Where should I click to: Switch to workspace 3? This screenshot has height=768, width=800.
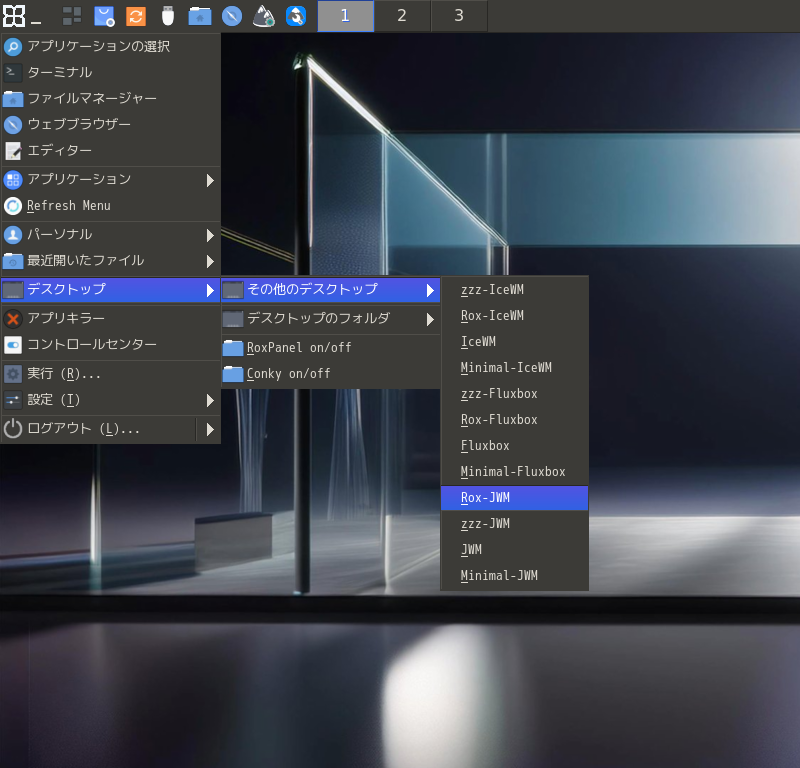[x=459, y=16]
